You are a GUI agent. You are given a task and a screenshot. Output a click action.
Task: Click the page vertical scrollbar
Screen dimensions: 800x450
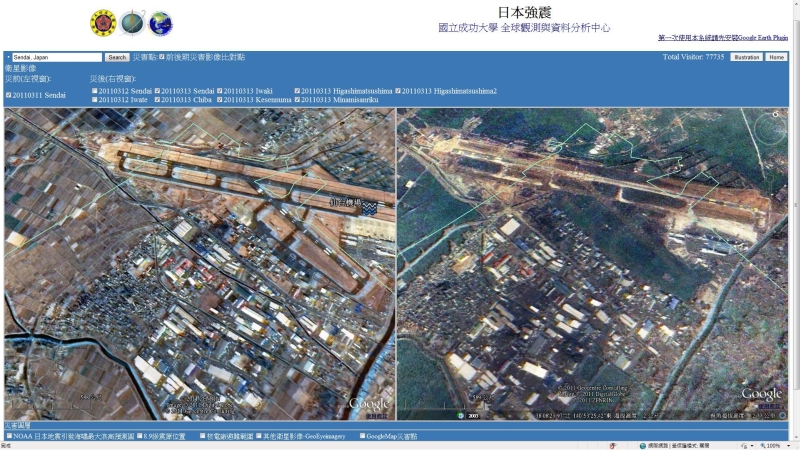795,204
